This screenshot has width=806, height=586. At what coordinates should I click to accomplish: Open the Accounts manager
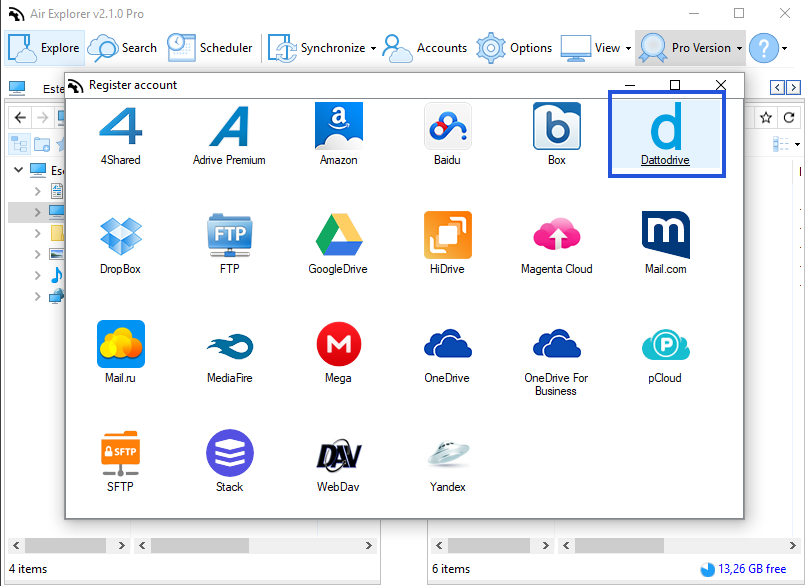coord(425,48)
